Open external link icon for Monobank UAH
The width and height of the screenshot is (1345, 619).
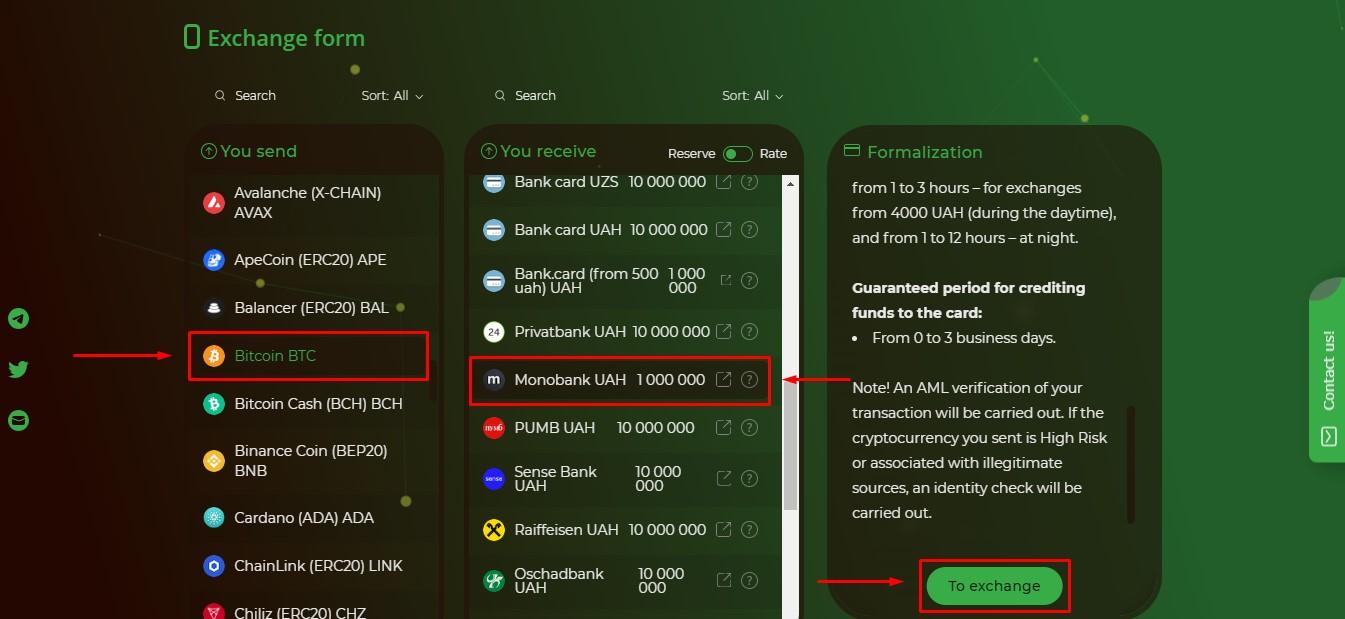(x=724, y=380)
